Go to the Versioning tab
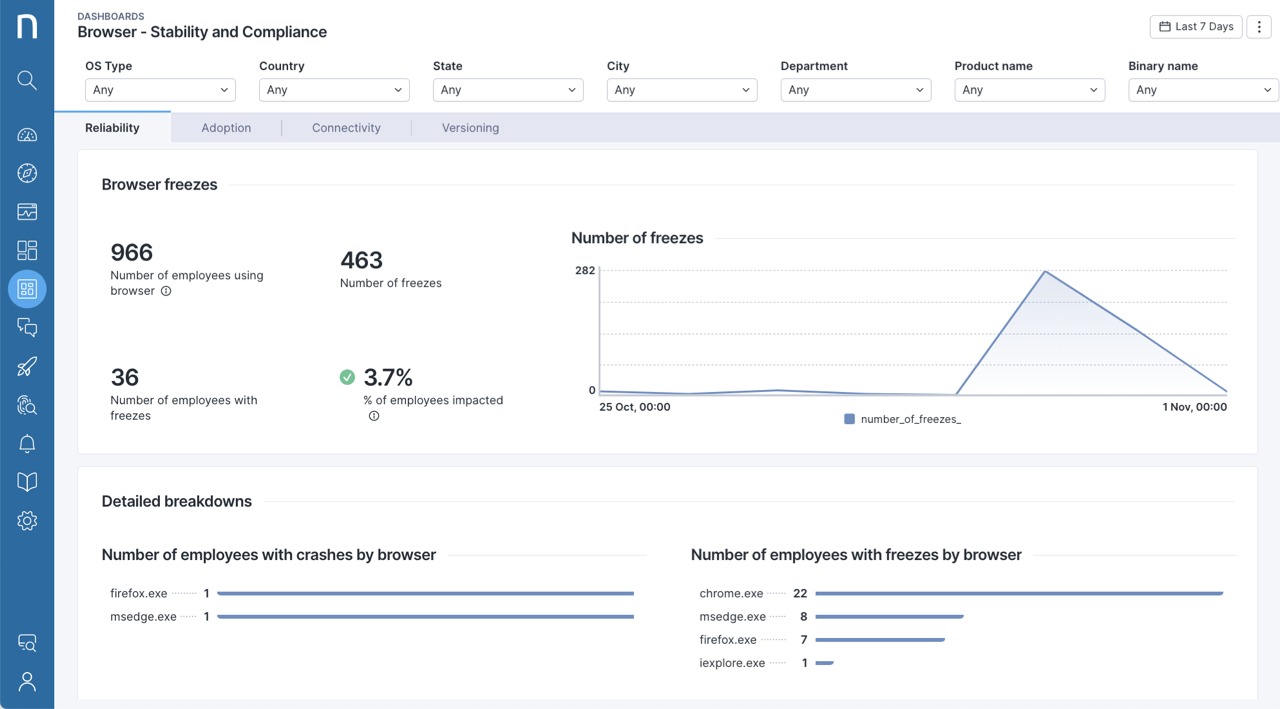The height and width of the screenshot is (709, 1280). (470, 128)
